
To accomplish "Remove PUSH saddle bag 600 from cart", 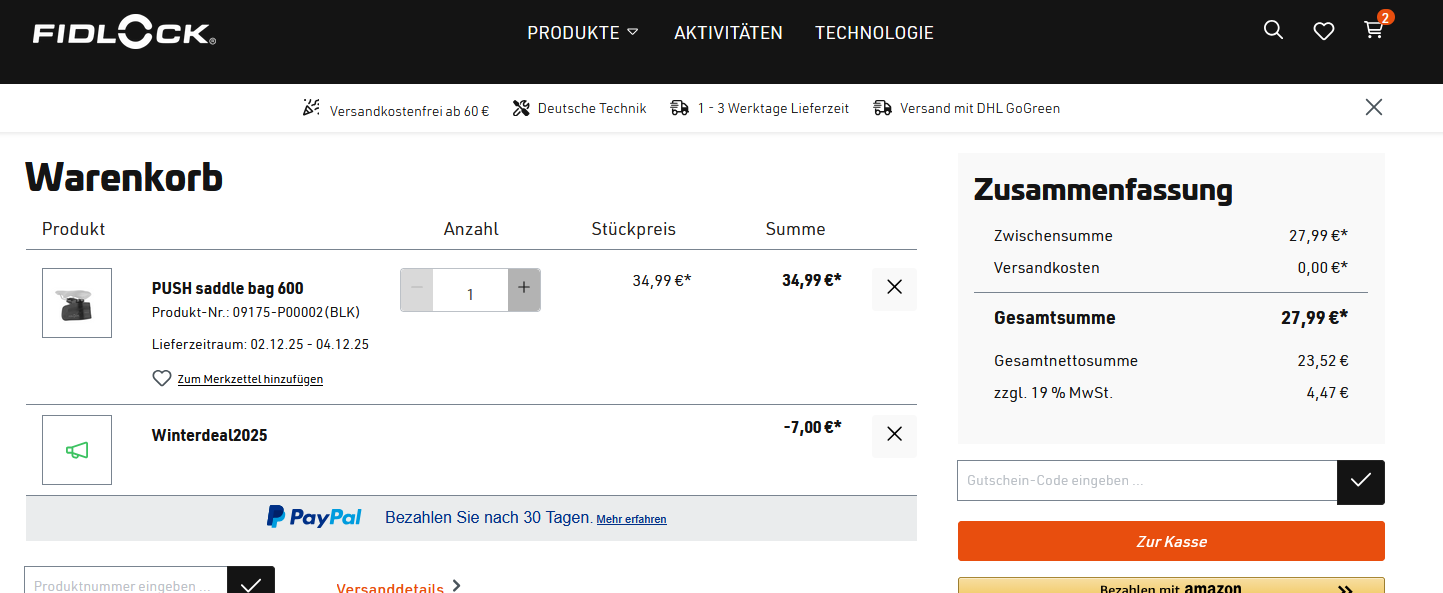I will pos(894,288).
